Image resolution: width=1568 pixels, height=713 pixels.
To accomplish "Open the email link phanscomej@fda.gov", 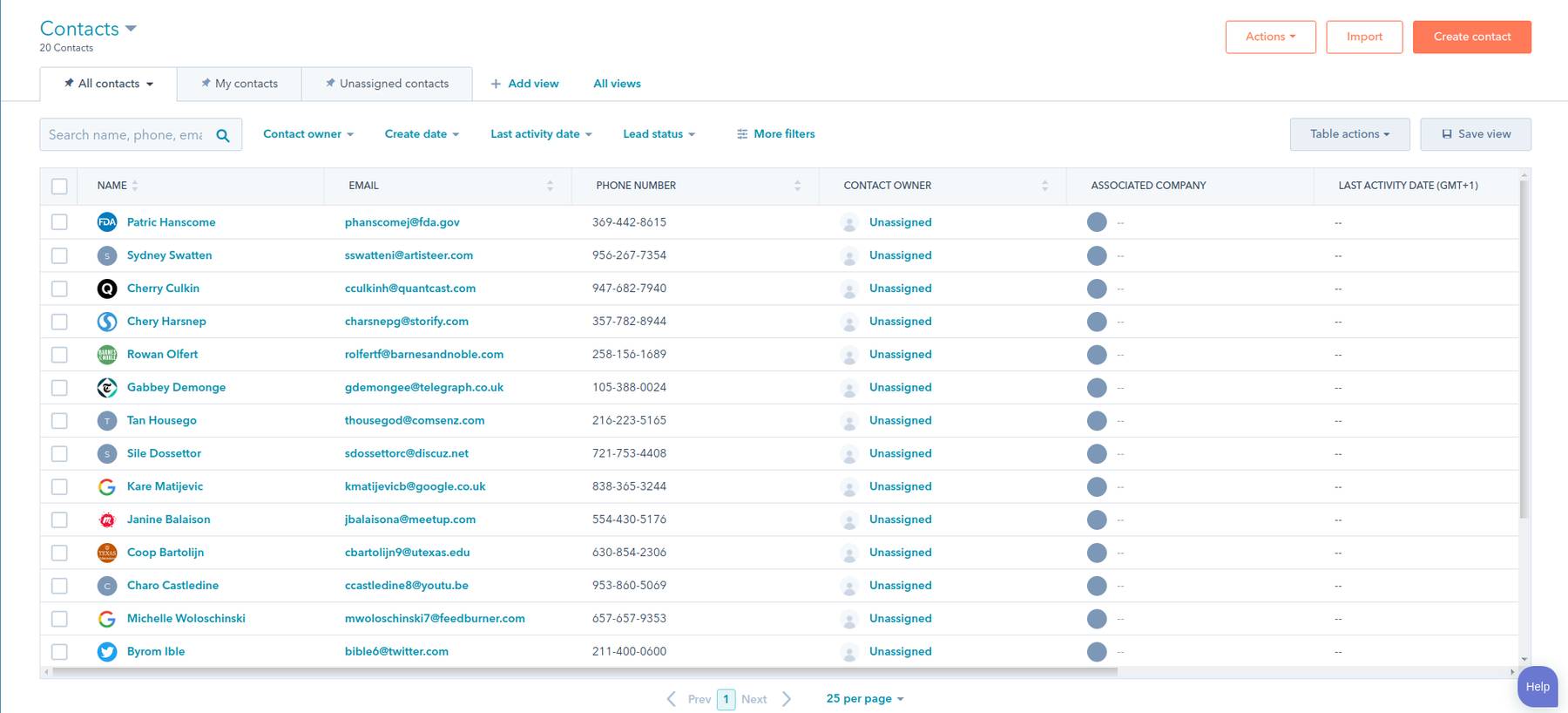I will (402, 222).
